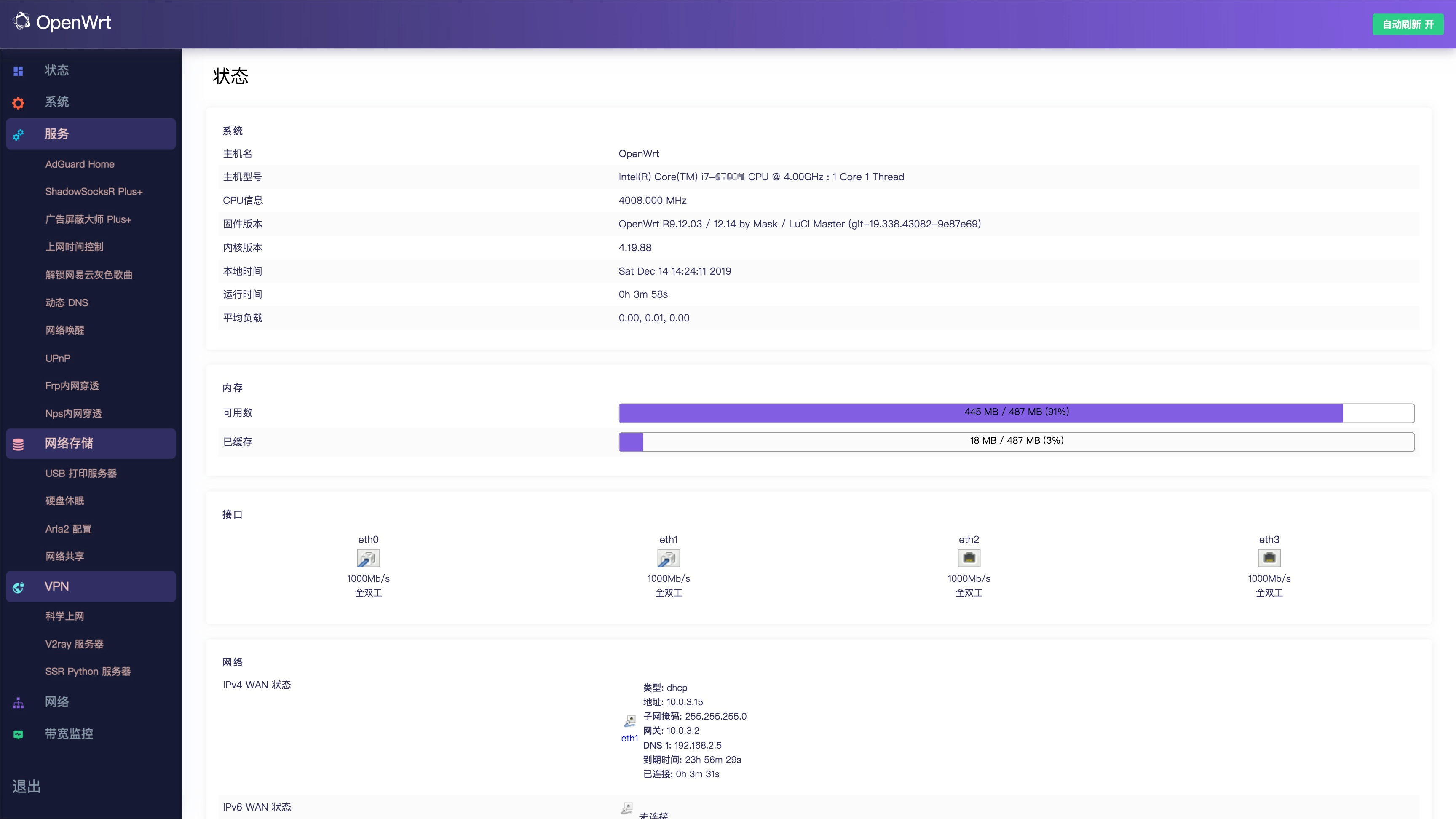Open 网络唤醒 menu item
1456x819 pixels.
pyautogui.click(x=64, y=330)
